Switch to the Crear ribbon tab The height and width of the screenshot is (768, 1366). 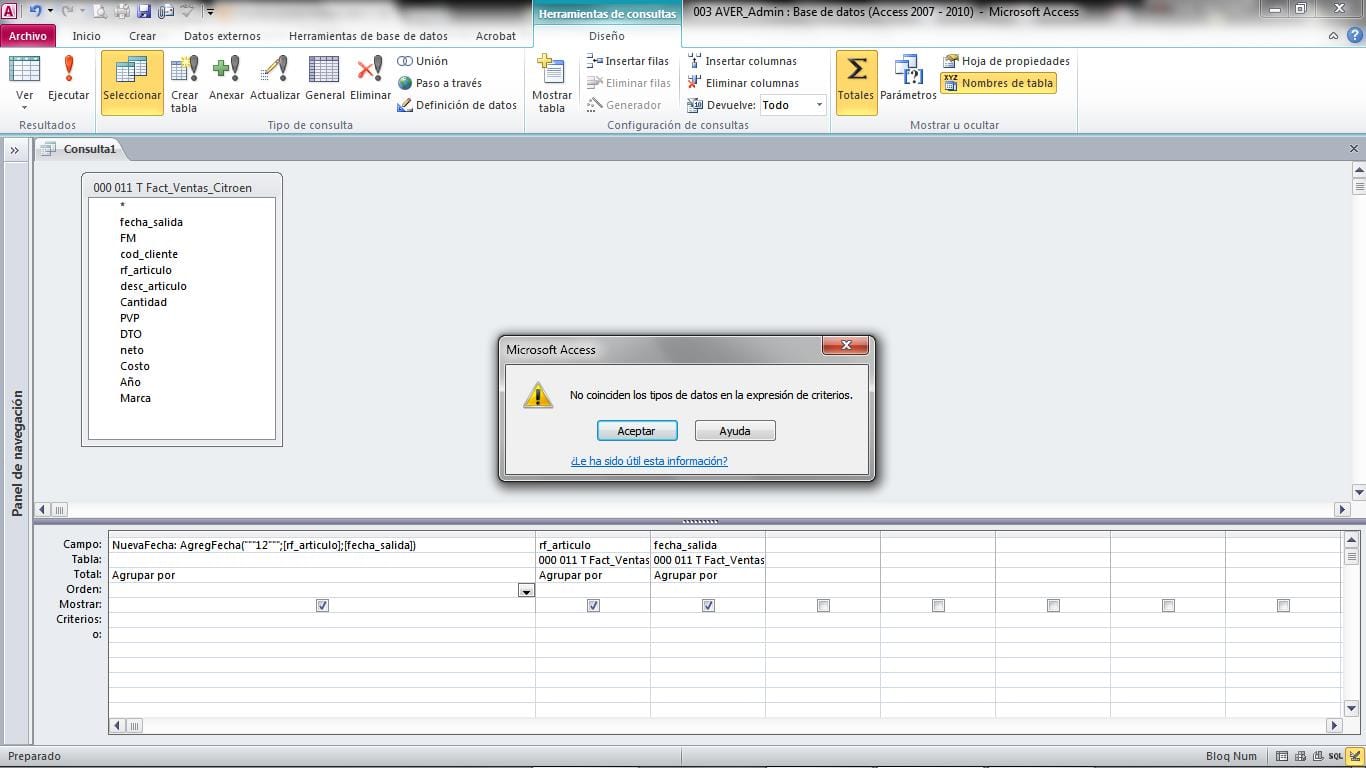142,35
